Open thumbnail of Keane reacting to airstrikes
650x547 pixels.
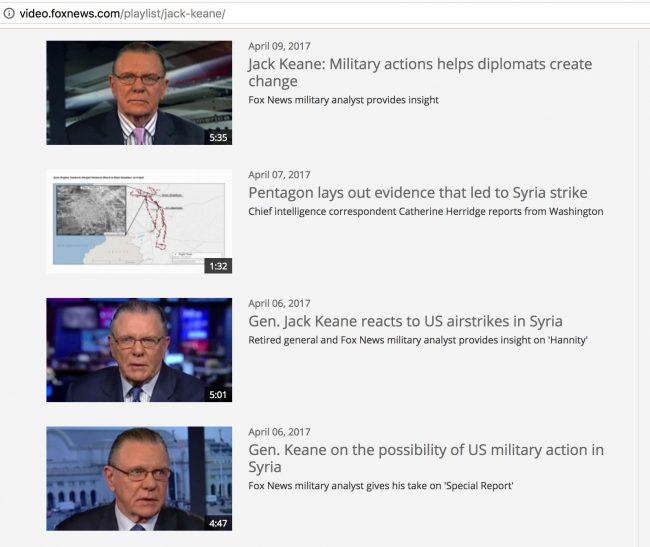pyautogui.click(x=139, y=350)
